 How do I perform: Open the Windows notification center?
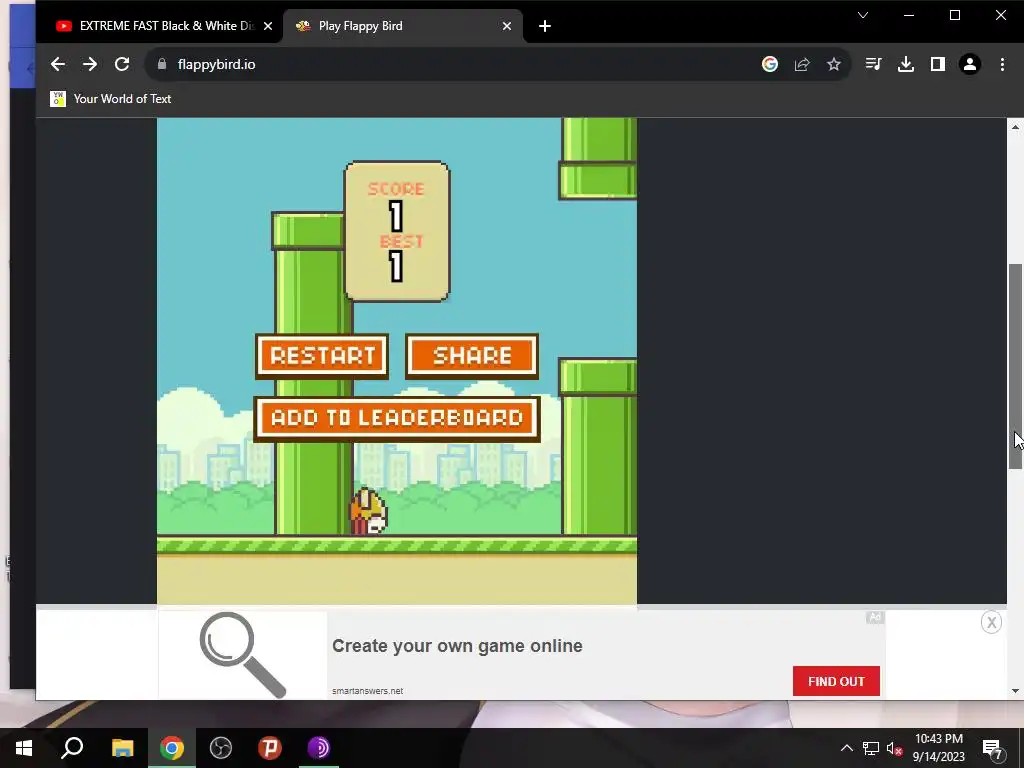tap(992, 748)
